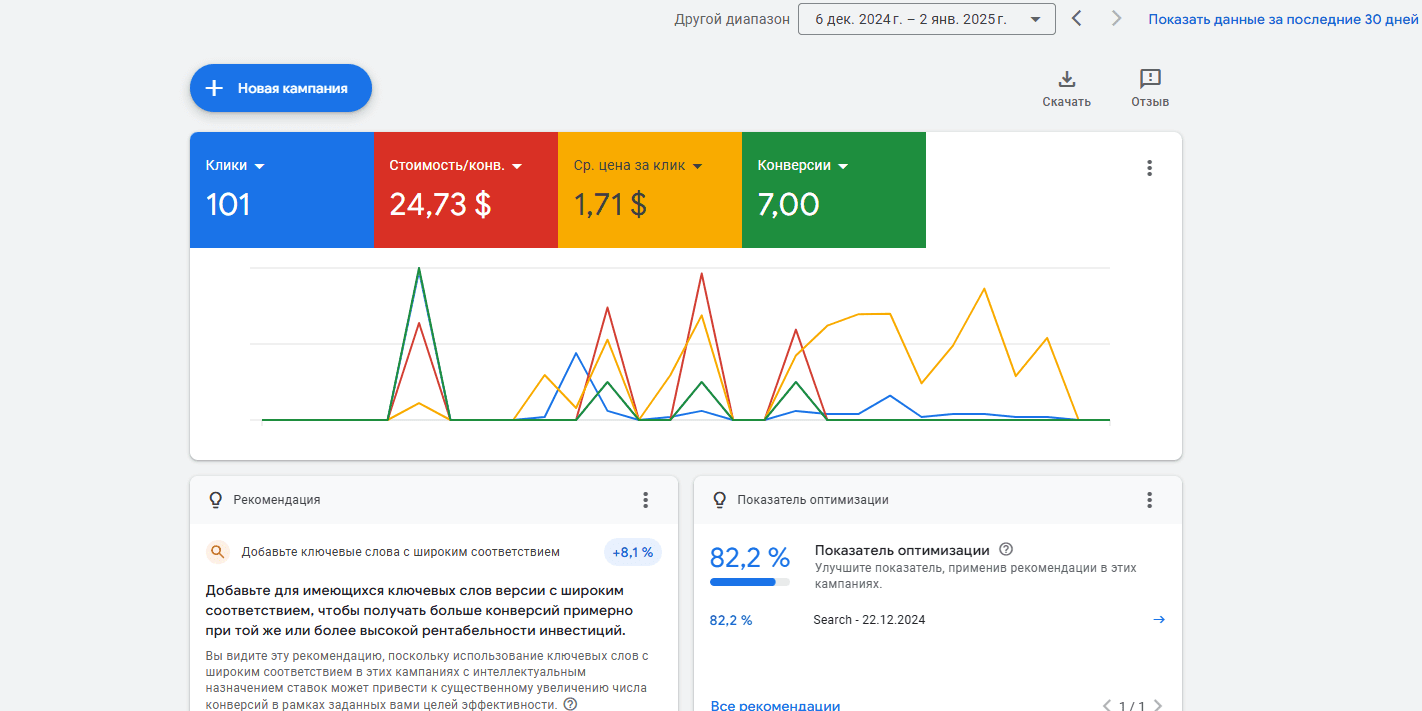Click large 82,2 % optimization score
The image size is (1422, 711).
750,557
